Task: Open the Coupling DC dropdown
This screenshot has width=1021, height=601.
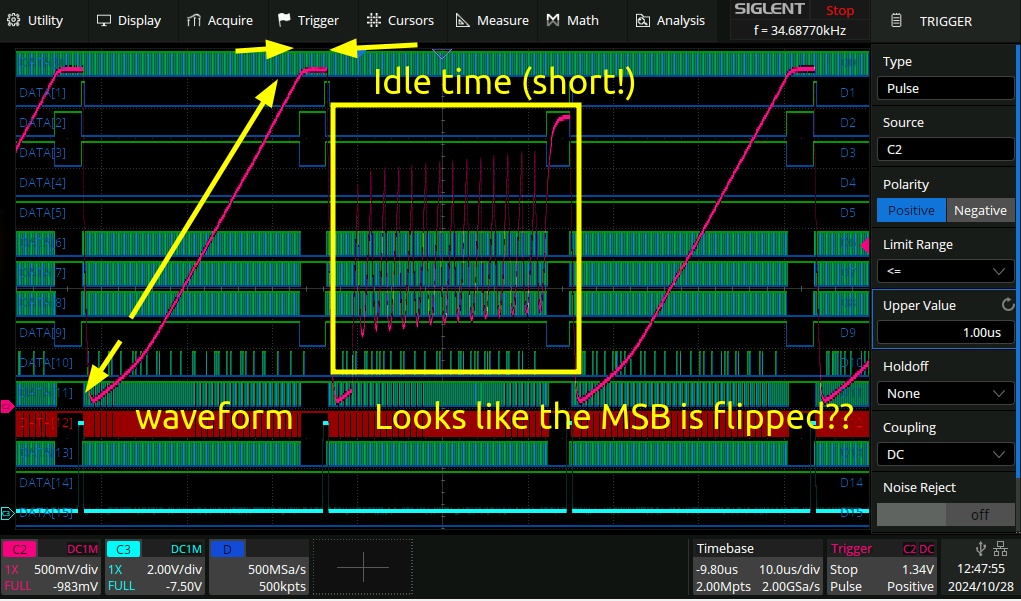Action: pos(945,454)
